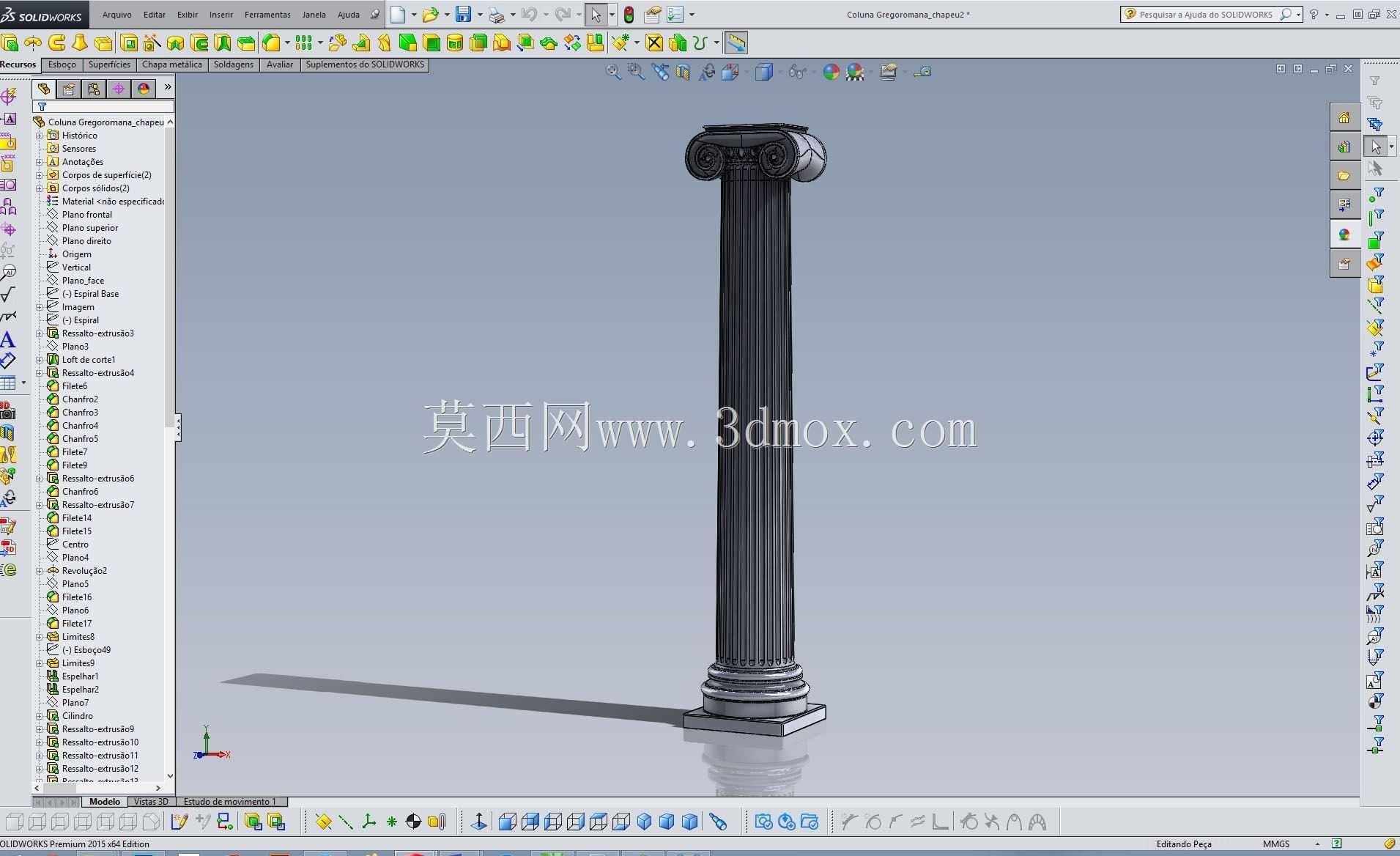The width and height of the screenshot is (1400, 856).
Task: Open the Arquivo menu
Action: pyautogui.click(x=117, y=15)
